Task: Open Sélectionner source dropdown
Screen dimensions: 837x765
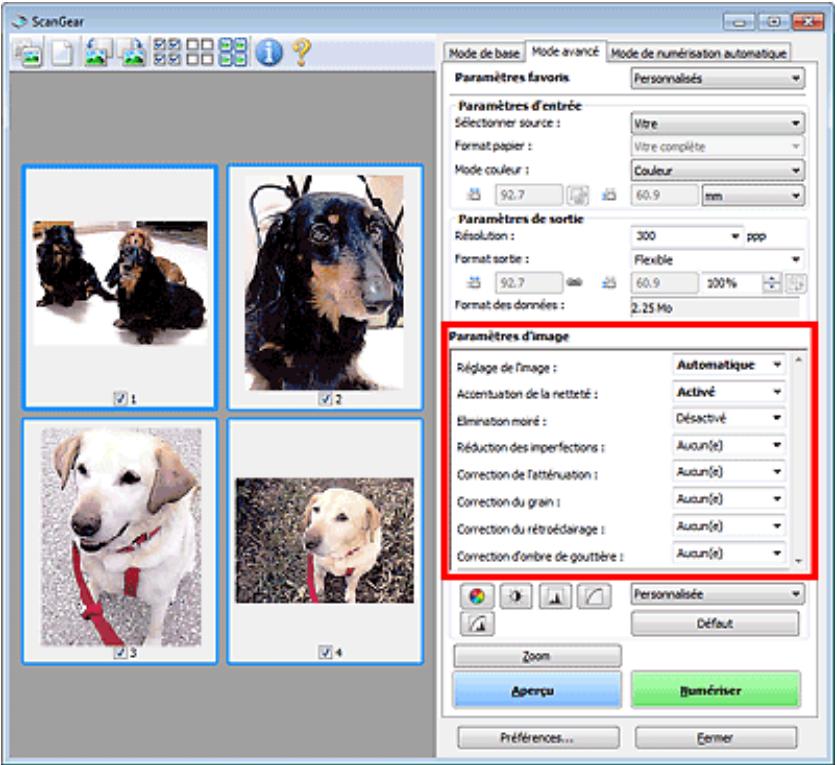Action: coord(717,123)
